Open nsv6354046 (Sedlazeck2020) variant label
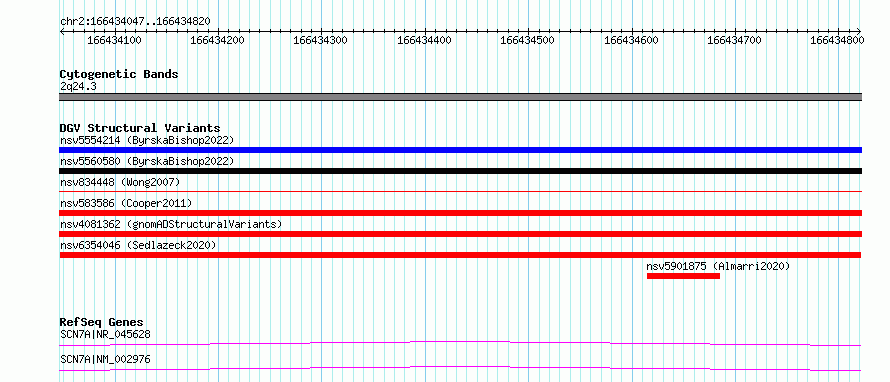890x382 pixels. coord(138,245)
